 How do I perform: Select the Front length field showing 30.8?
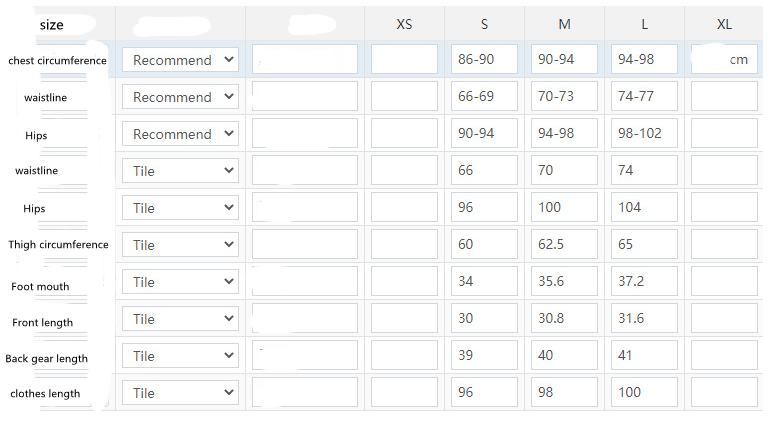564,319
